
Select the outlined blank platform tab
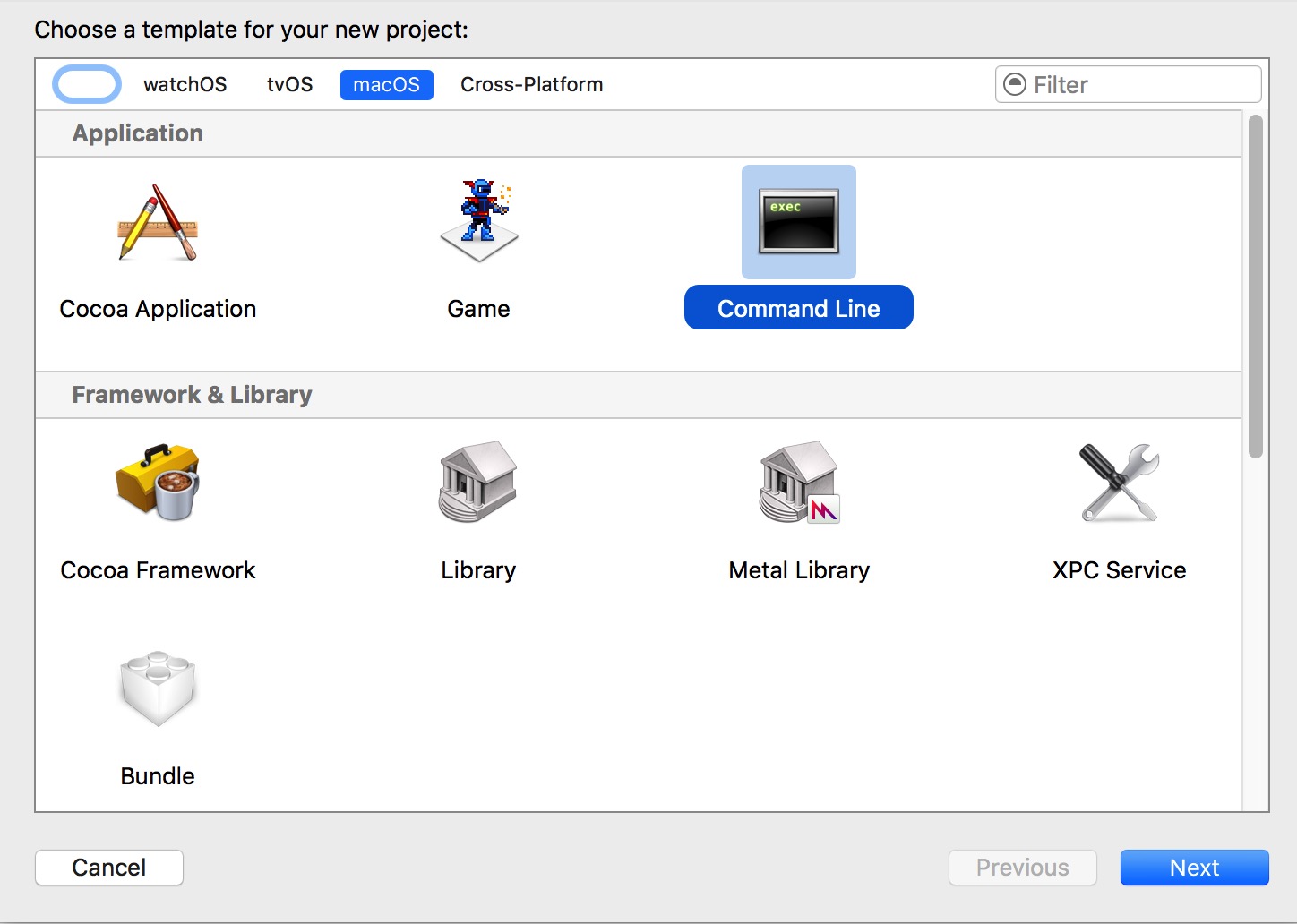point(87,85)
